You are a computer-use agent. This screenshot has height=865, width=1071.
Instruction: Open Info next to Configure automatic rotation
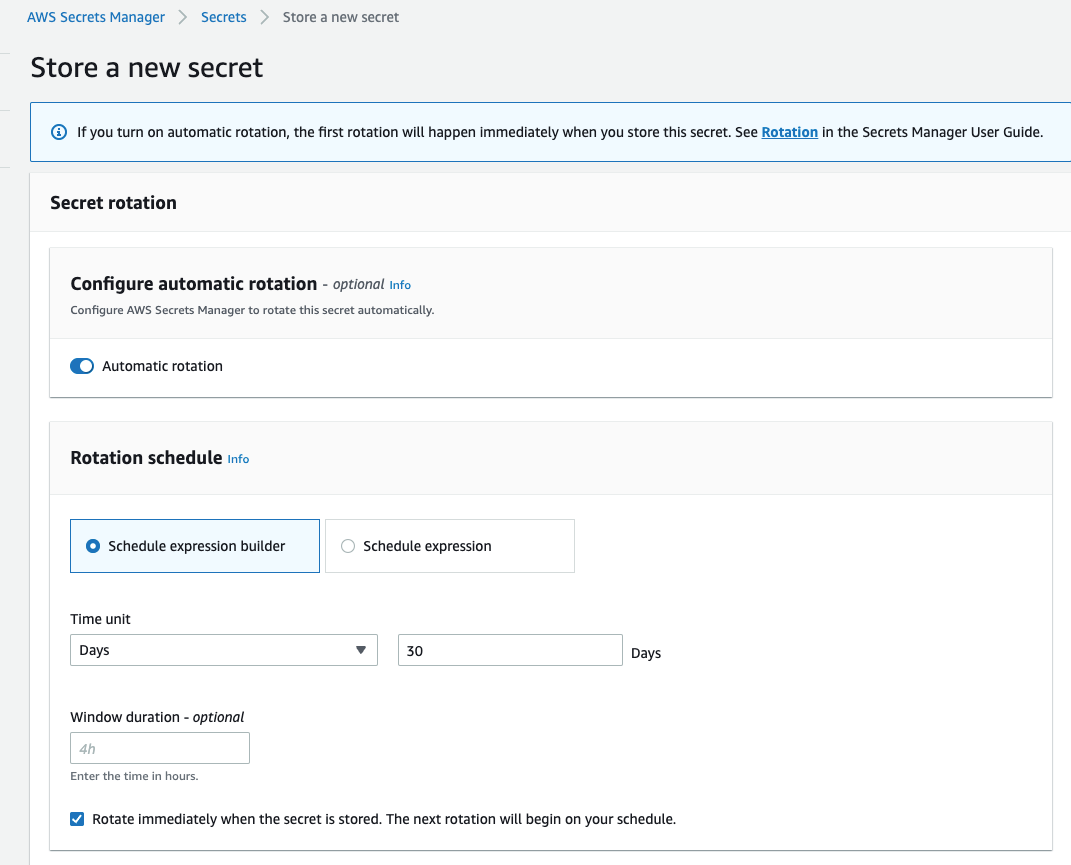click(400, 285)
